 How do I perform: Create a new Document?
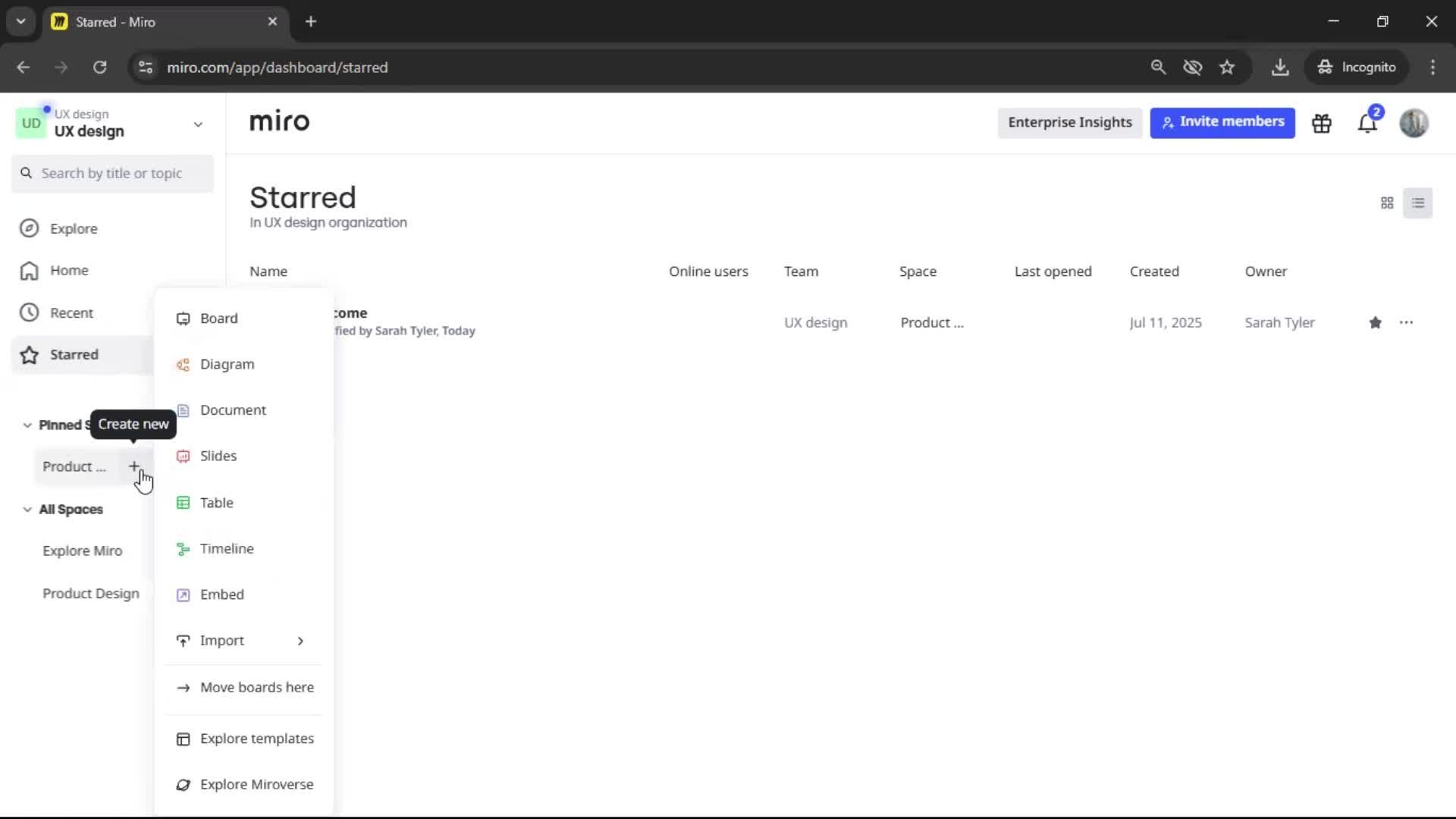point(243,410)
